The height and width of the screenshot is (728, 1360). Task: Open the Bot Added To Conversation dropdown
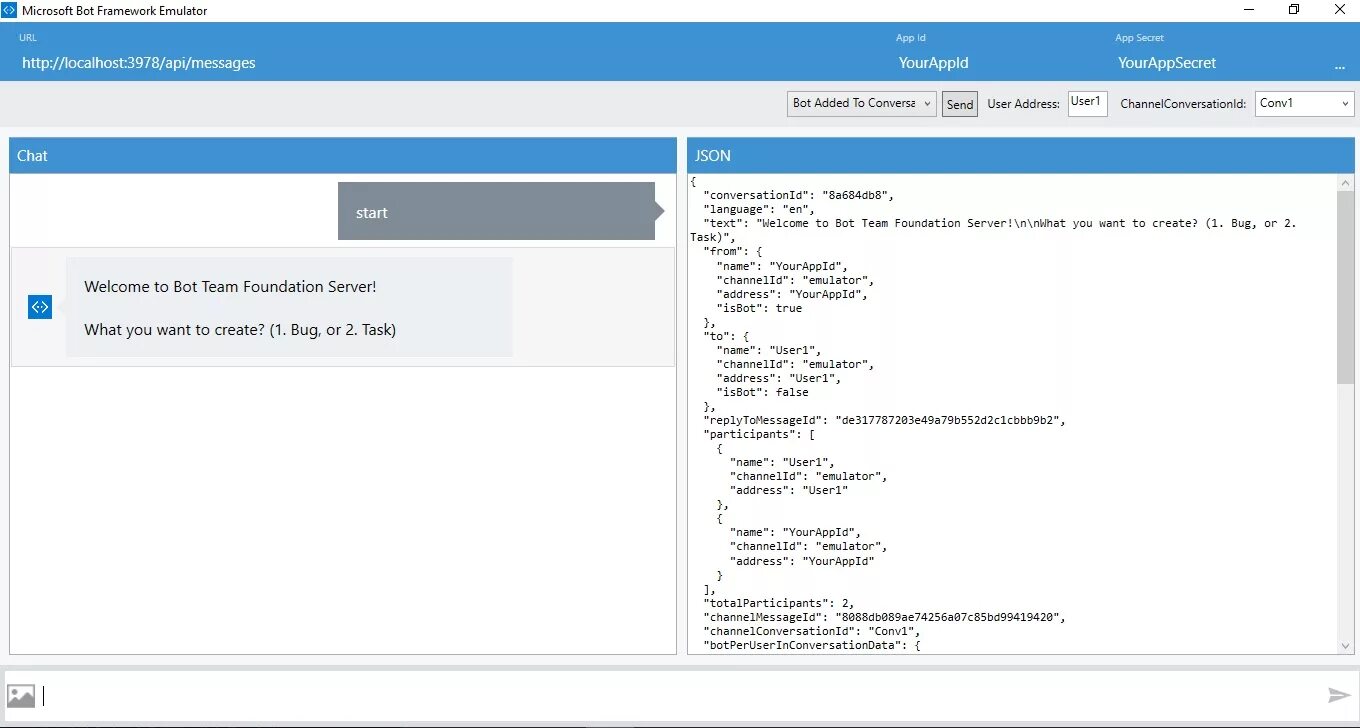(862, 103)
